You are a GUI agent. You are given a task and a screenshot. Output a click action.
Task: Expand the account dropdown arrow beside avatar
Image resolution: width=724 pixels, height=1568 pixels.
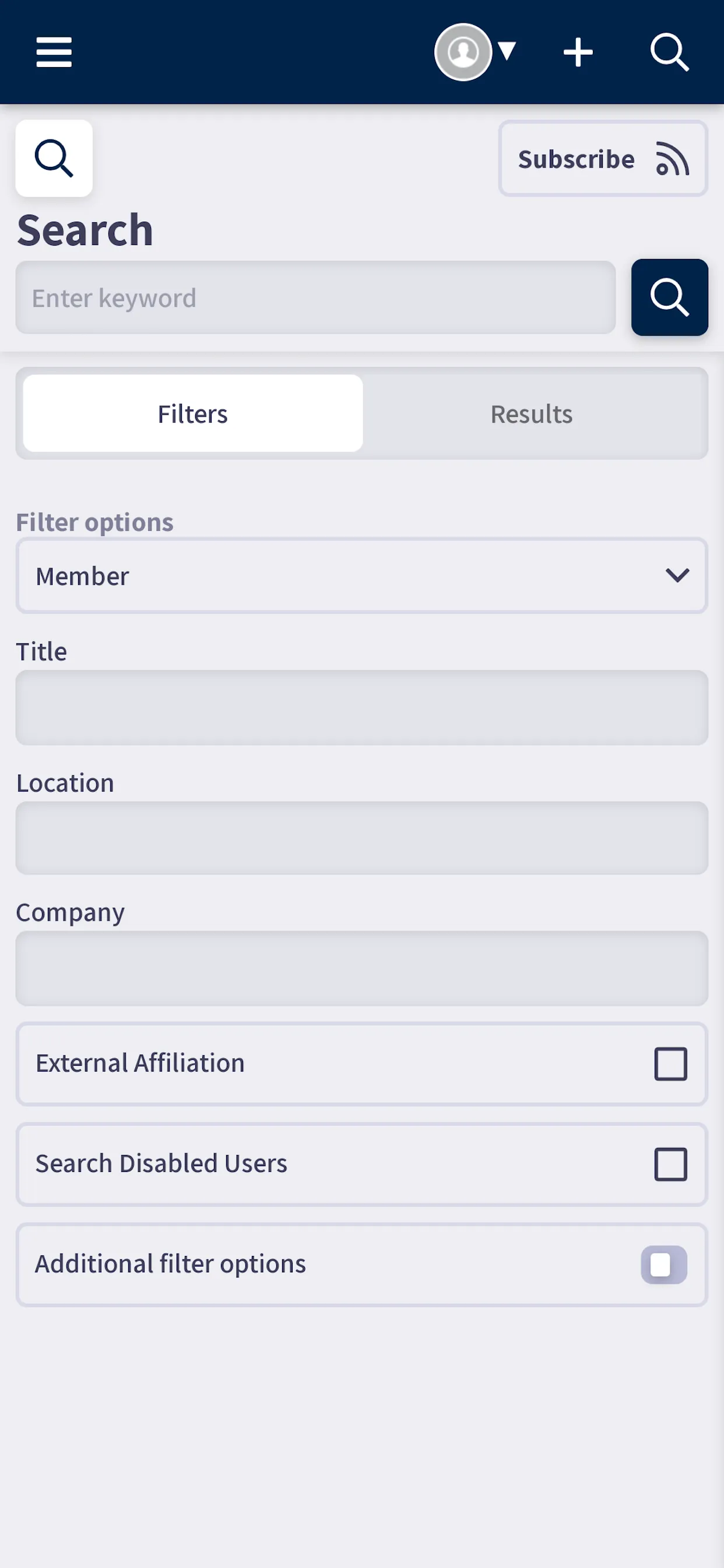pyautogui.click(x=507, y=51)
